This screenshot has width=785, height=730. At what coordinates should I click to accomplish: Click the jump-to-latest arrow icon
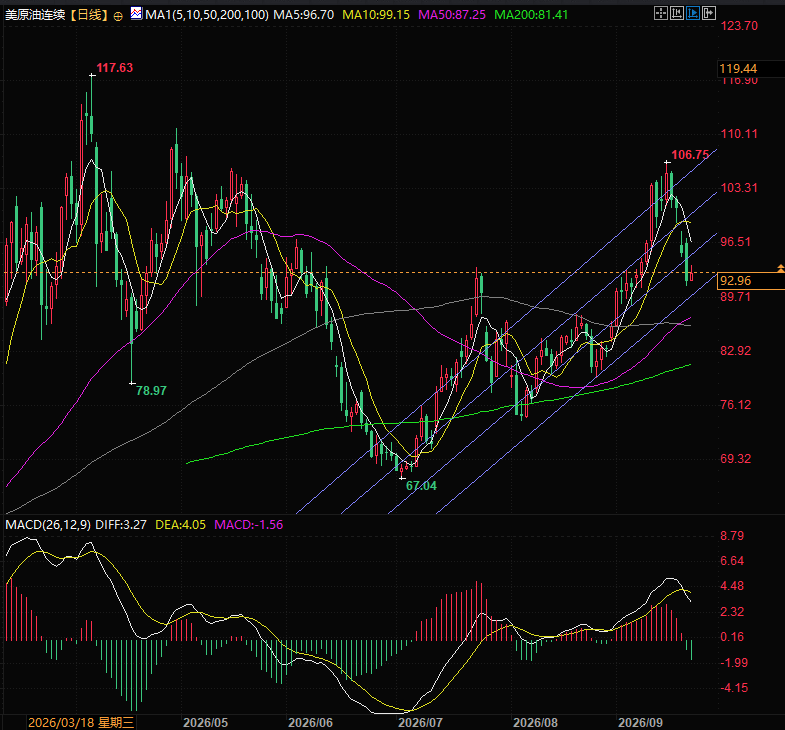709,13
